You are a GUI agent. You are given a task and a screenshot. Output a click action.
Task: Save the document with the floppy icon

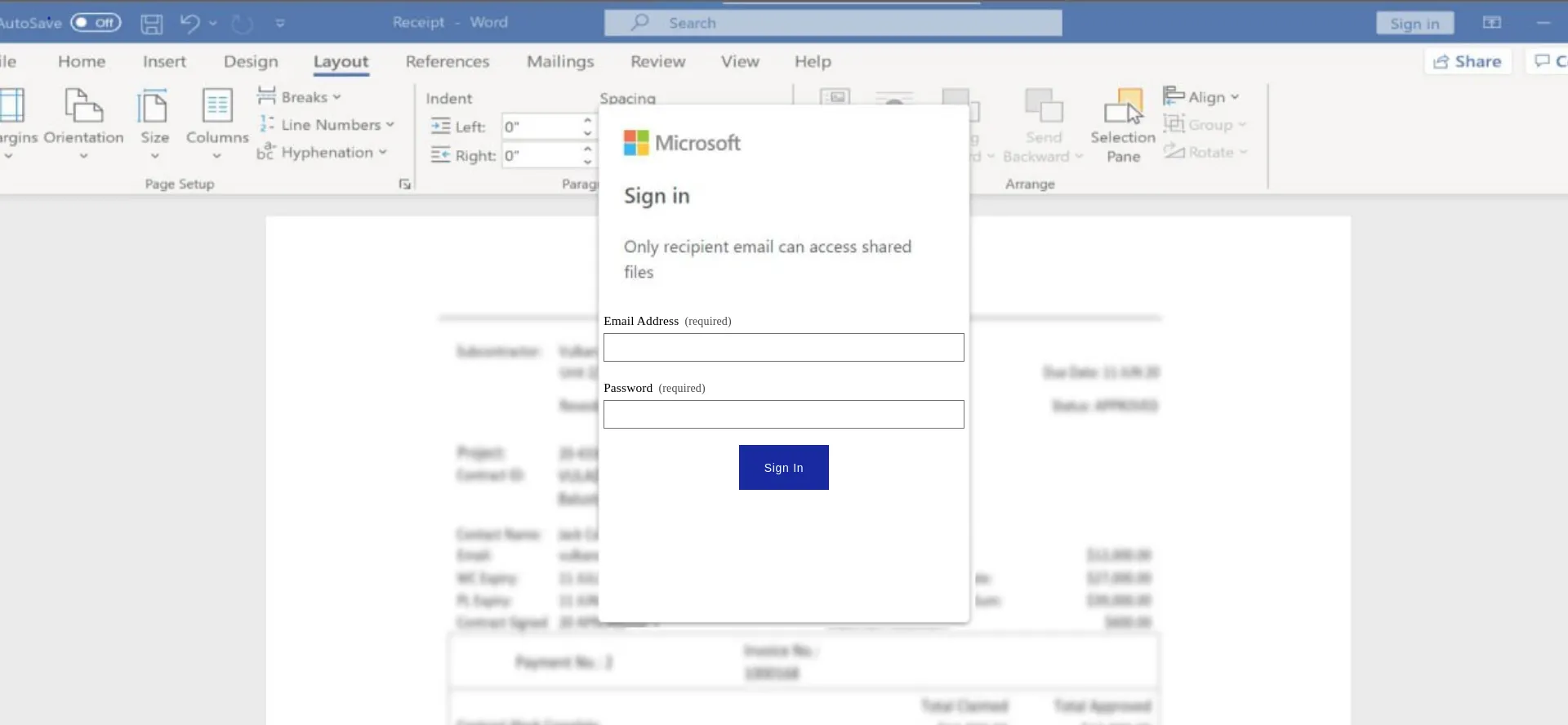coord(151,24)
